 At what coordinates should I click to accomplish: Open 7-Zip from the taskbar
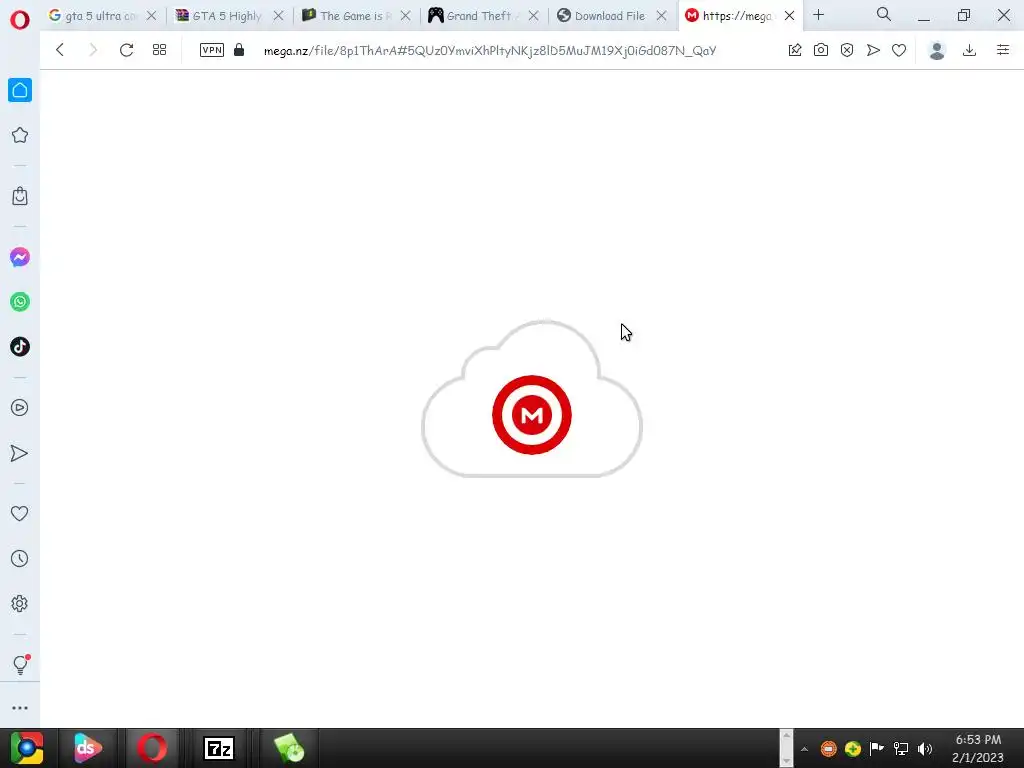click(219, 748)
